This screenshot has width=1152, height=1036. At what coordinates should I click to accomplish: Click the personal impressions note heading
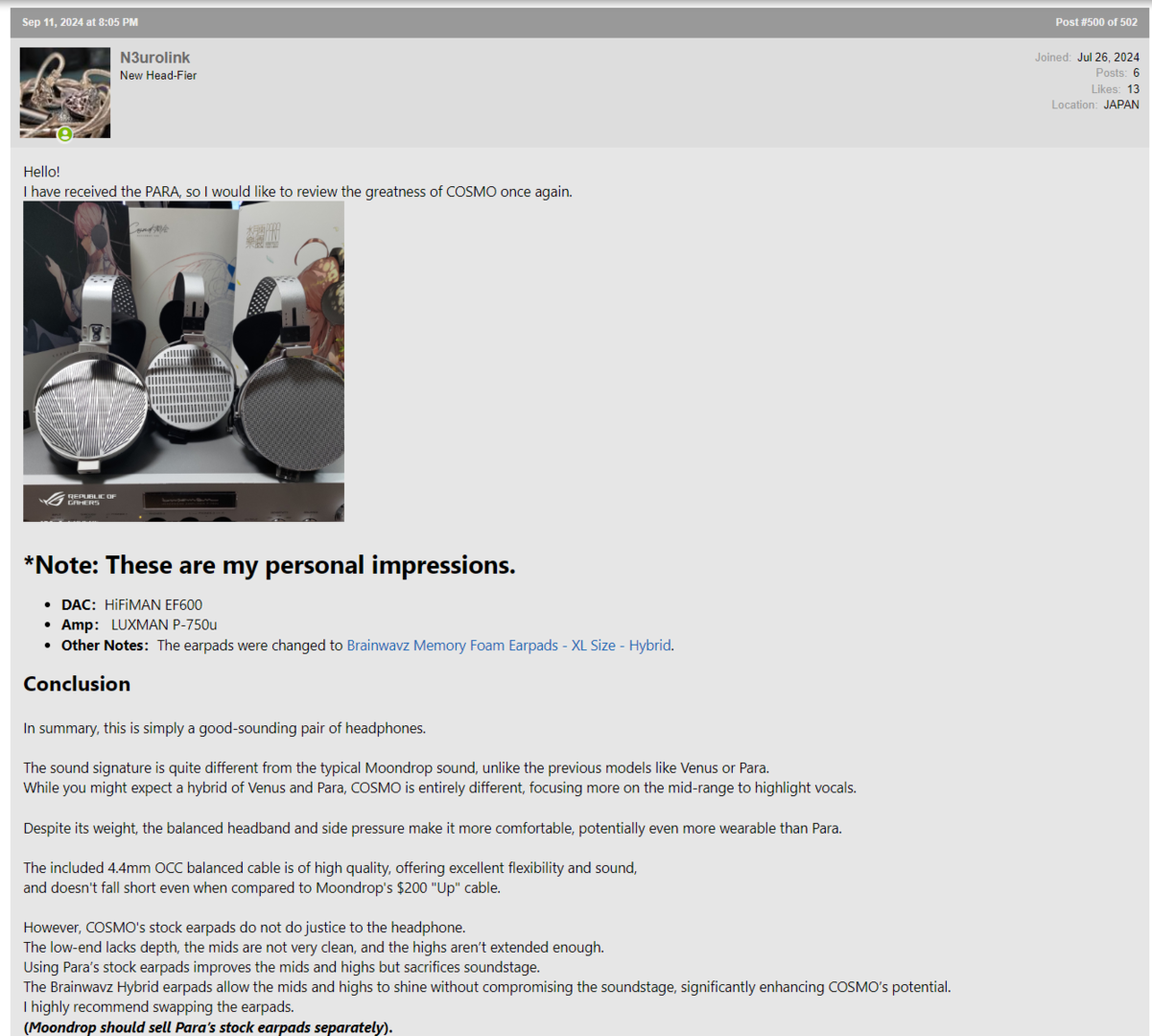tap(270, 565)
